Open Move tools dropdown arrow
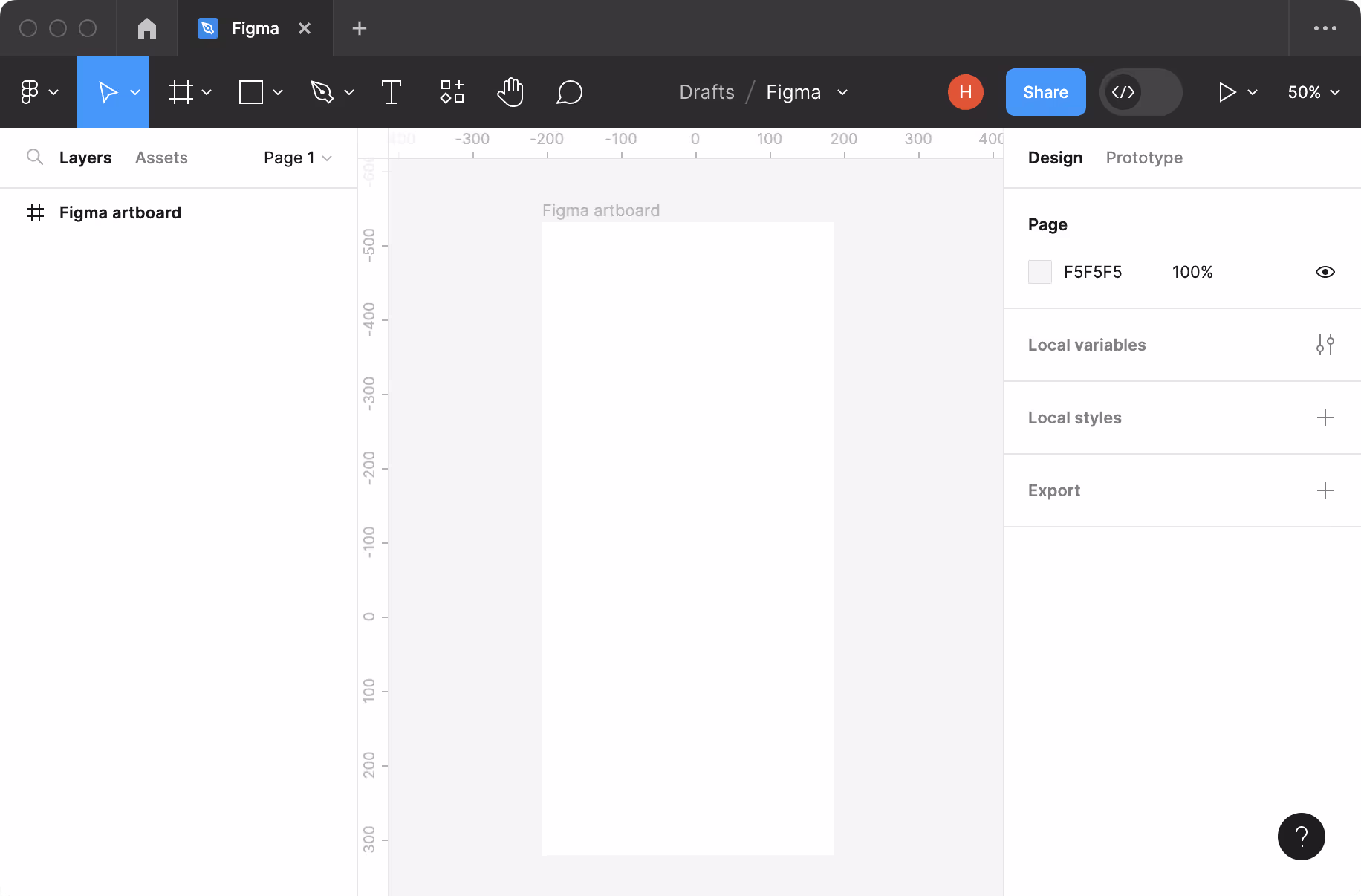The image size is (1361, 896). coord(135,93)
